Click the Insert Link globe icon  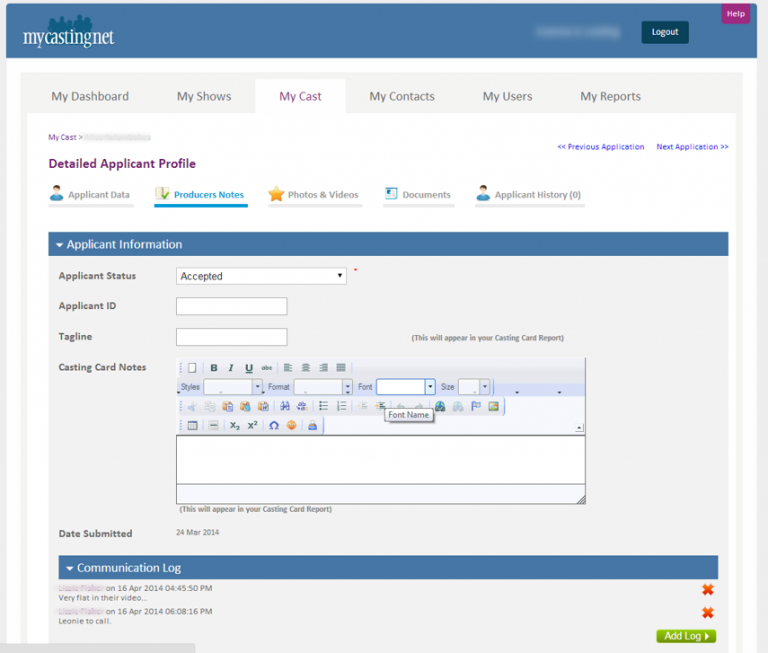[x=440, y=406]
